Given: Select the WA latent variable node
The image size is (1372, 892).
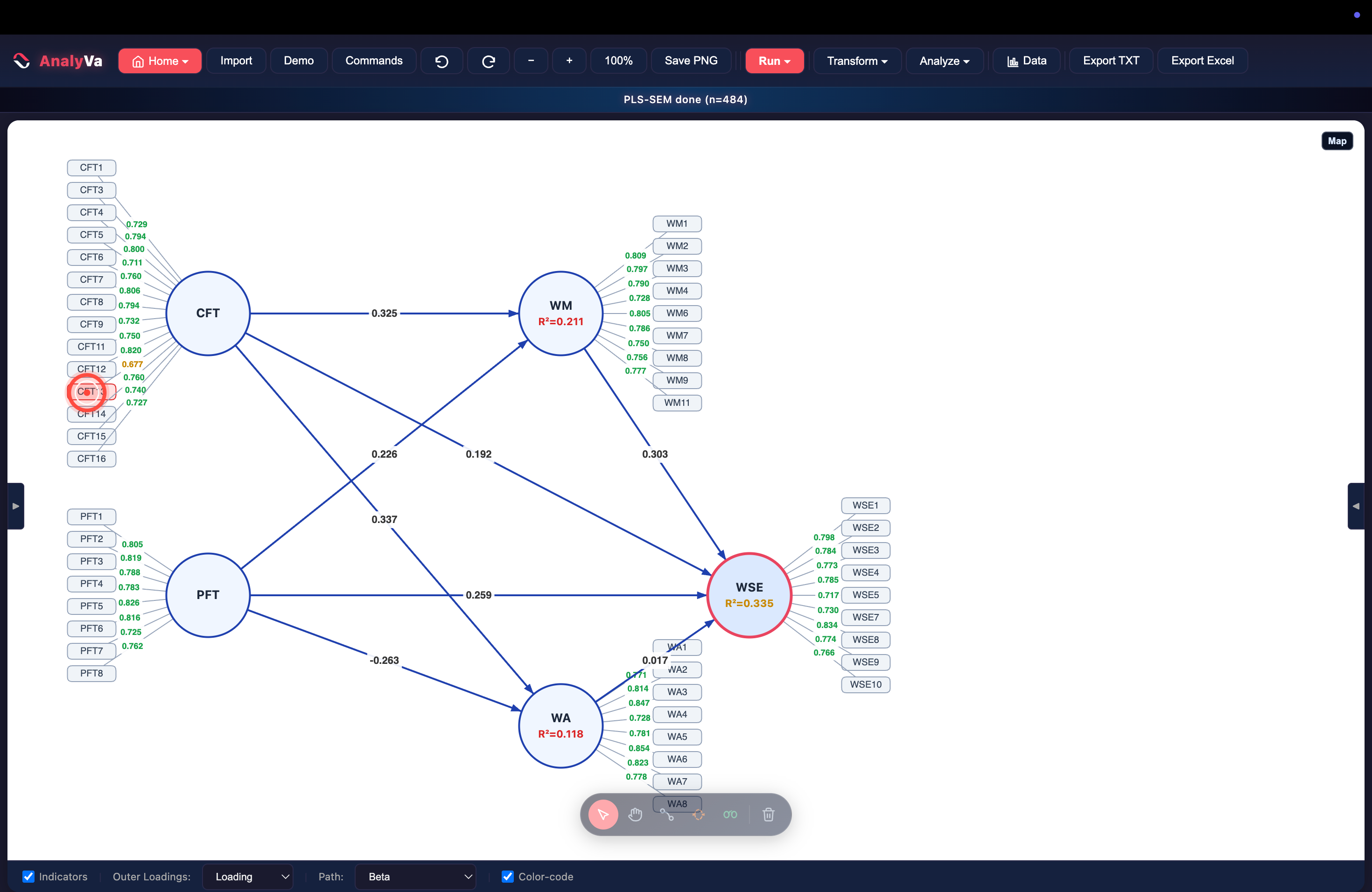Looking at the screenshot, I should 561,726.
